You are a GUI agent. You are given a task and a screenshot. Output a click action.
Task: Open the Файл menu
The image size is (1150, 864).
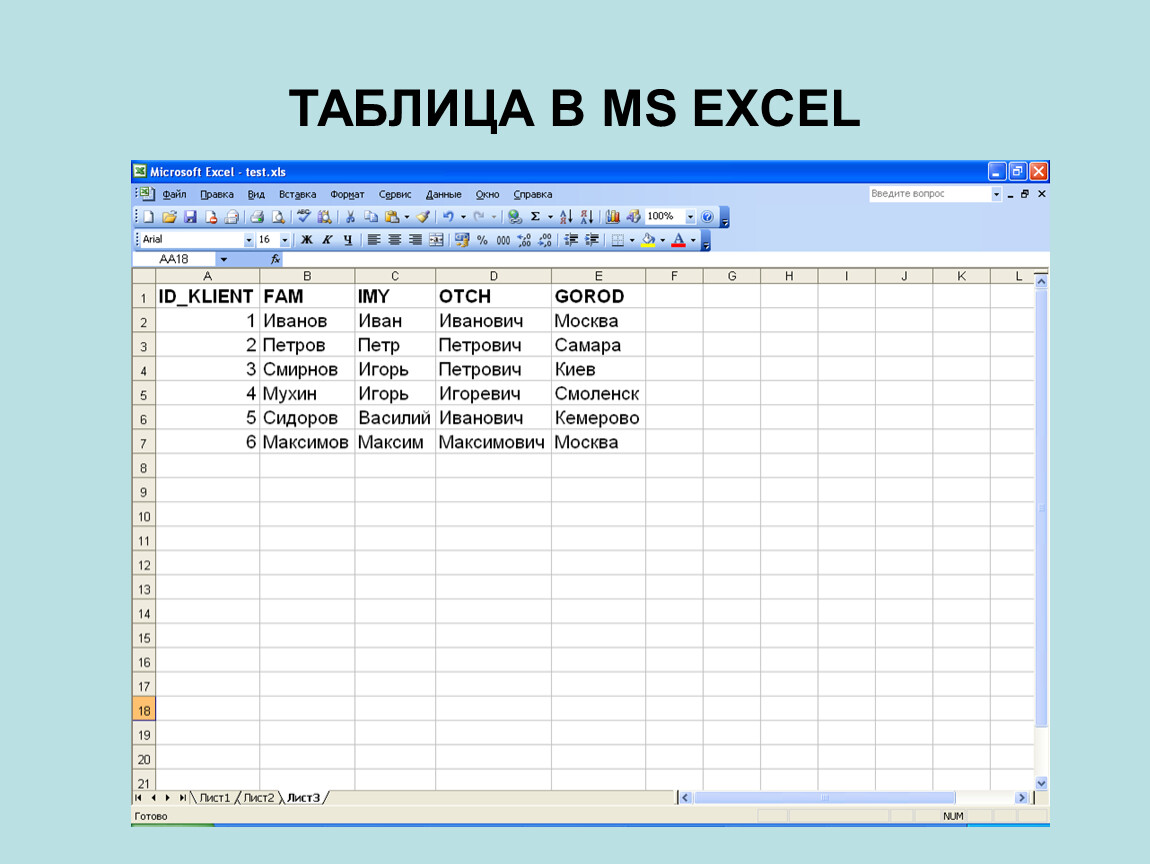[x=175, y=194]
